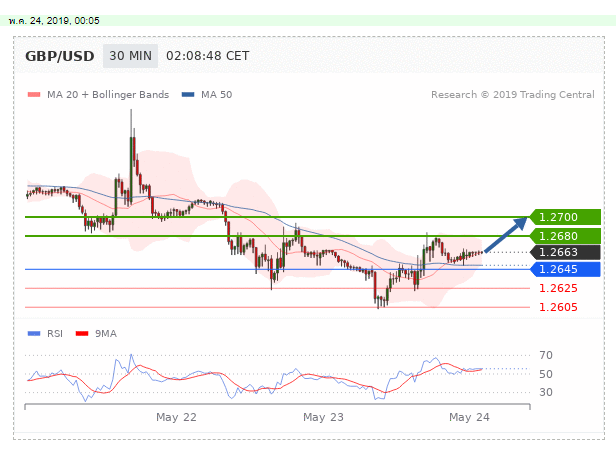Image resolution: width=616 pixels, height=458 pixels.
Task: Select the 1.2680 resistance price tag
Action: click(x=565, y=236)
